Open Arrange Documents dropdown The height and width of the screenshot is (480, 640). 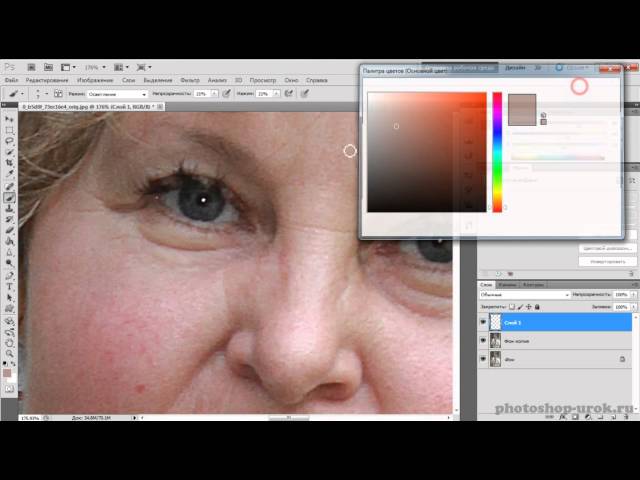[121, 67]
